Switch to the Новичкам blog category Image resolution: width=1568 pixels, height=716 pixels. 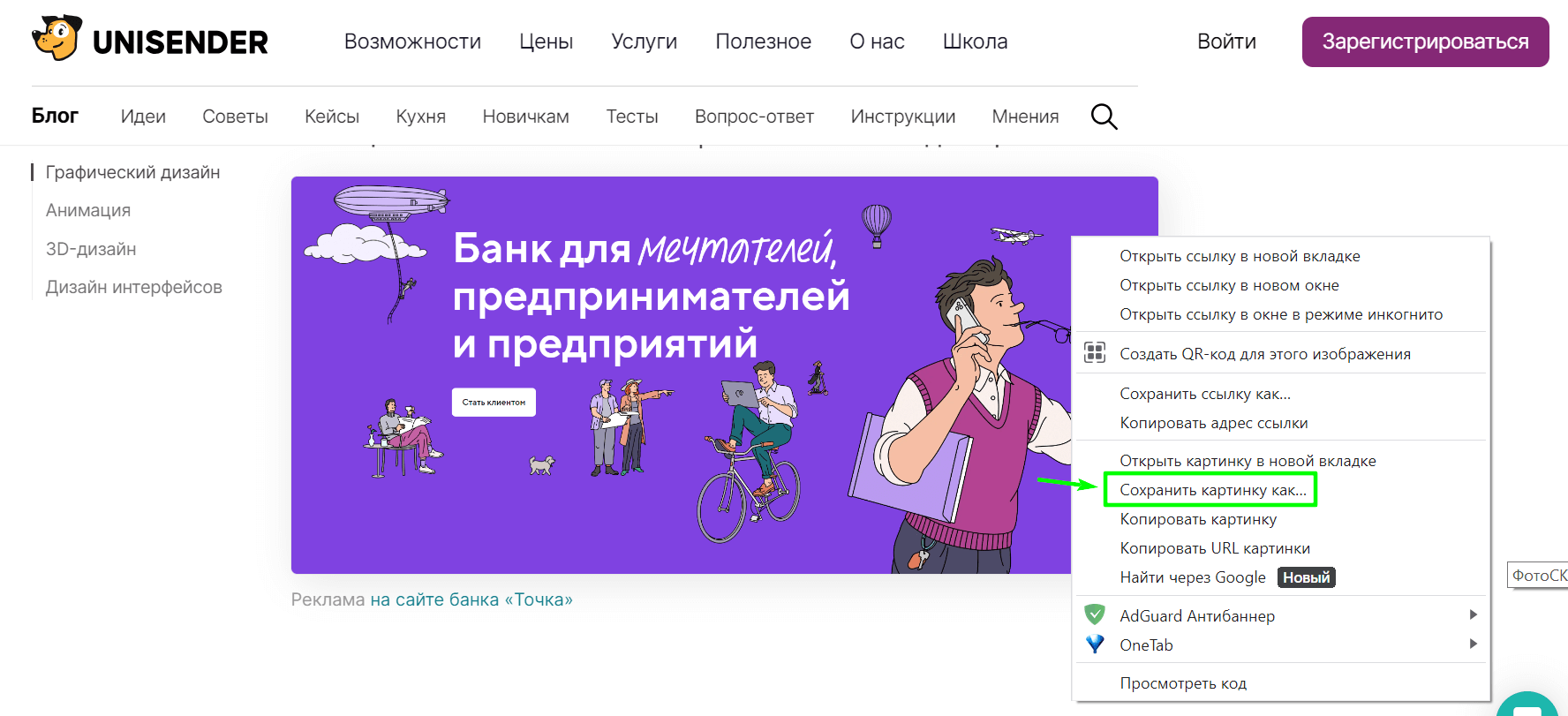(x=525, y=117)
